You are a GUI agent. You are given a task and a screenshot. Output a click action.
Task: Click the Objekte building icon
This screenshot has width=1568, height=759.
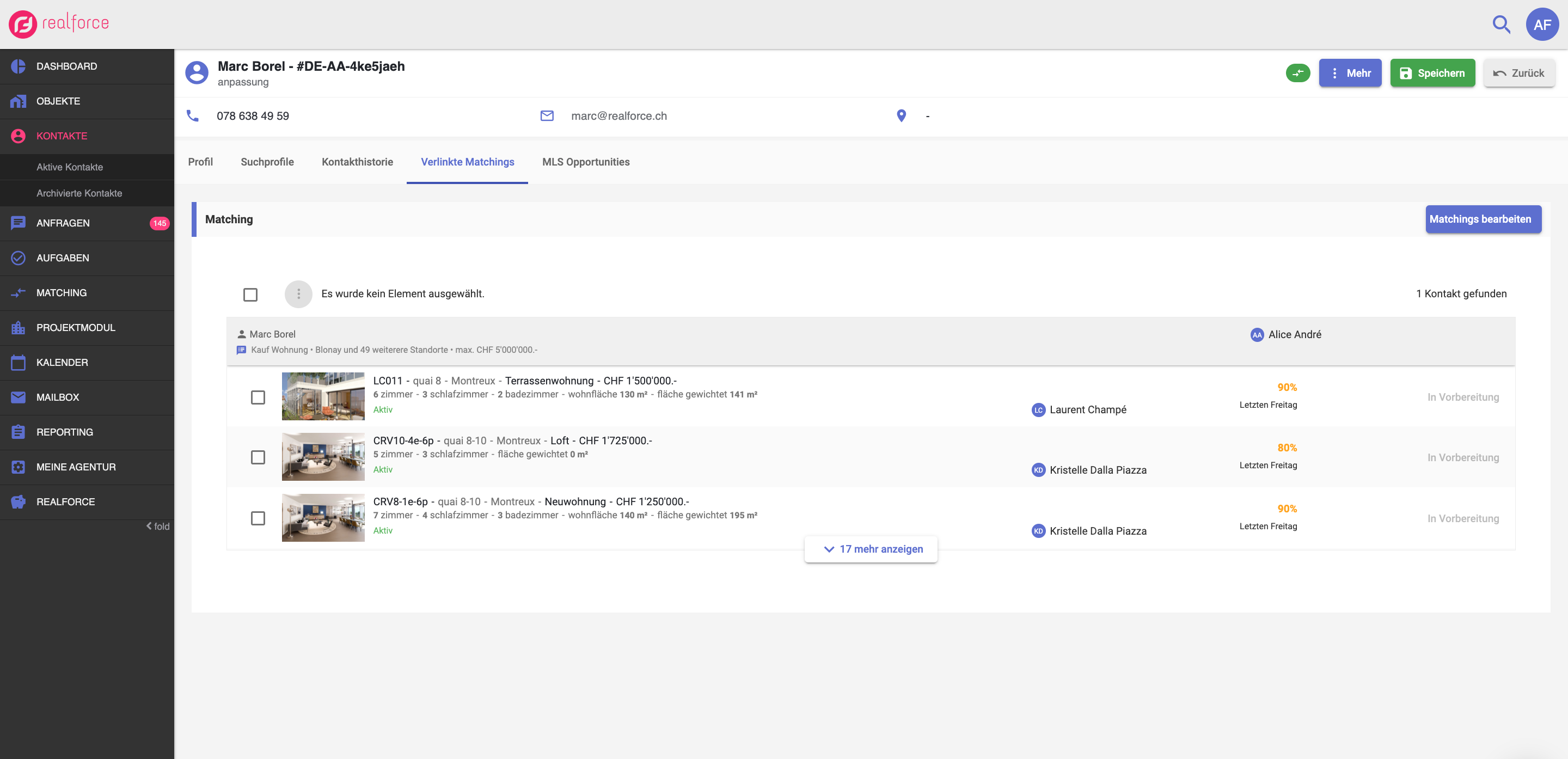pyautogui.click(x=19, y=101)
